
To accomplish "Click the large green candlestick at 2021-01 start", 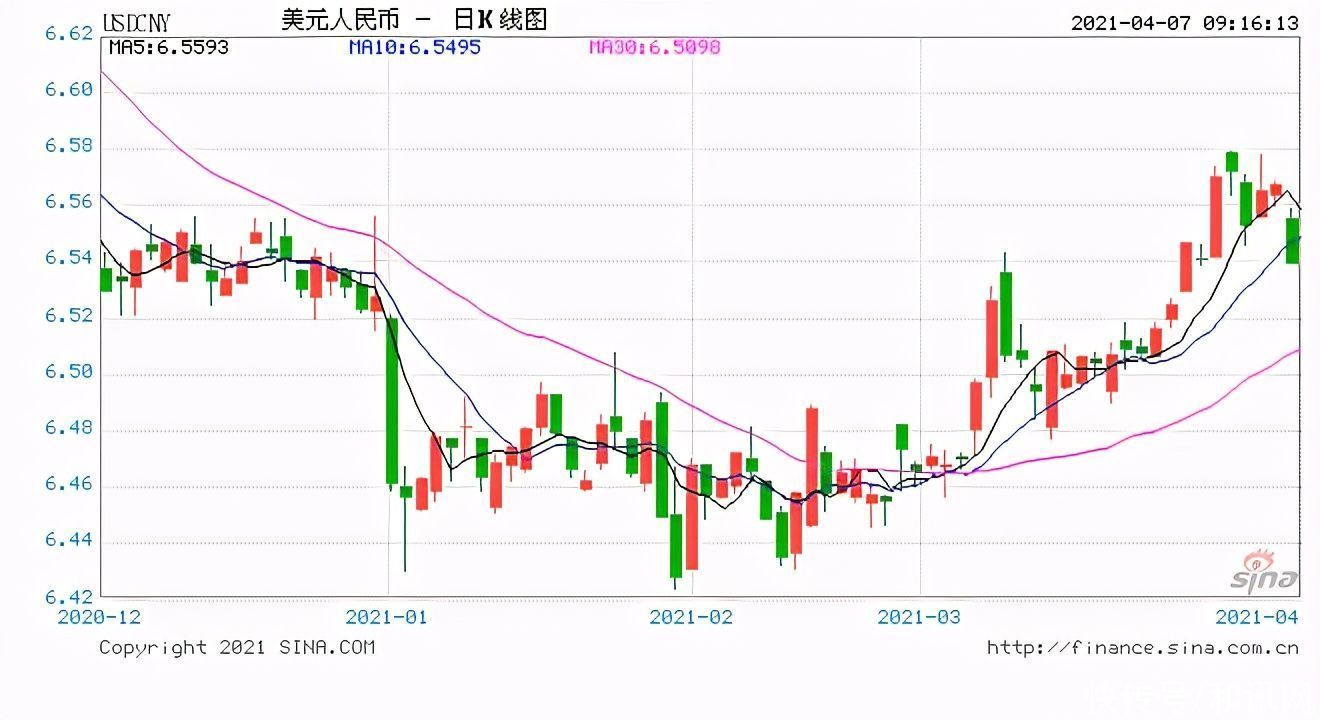I will (x=392, y=400).
